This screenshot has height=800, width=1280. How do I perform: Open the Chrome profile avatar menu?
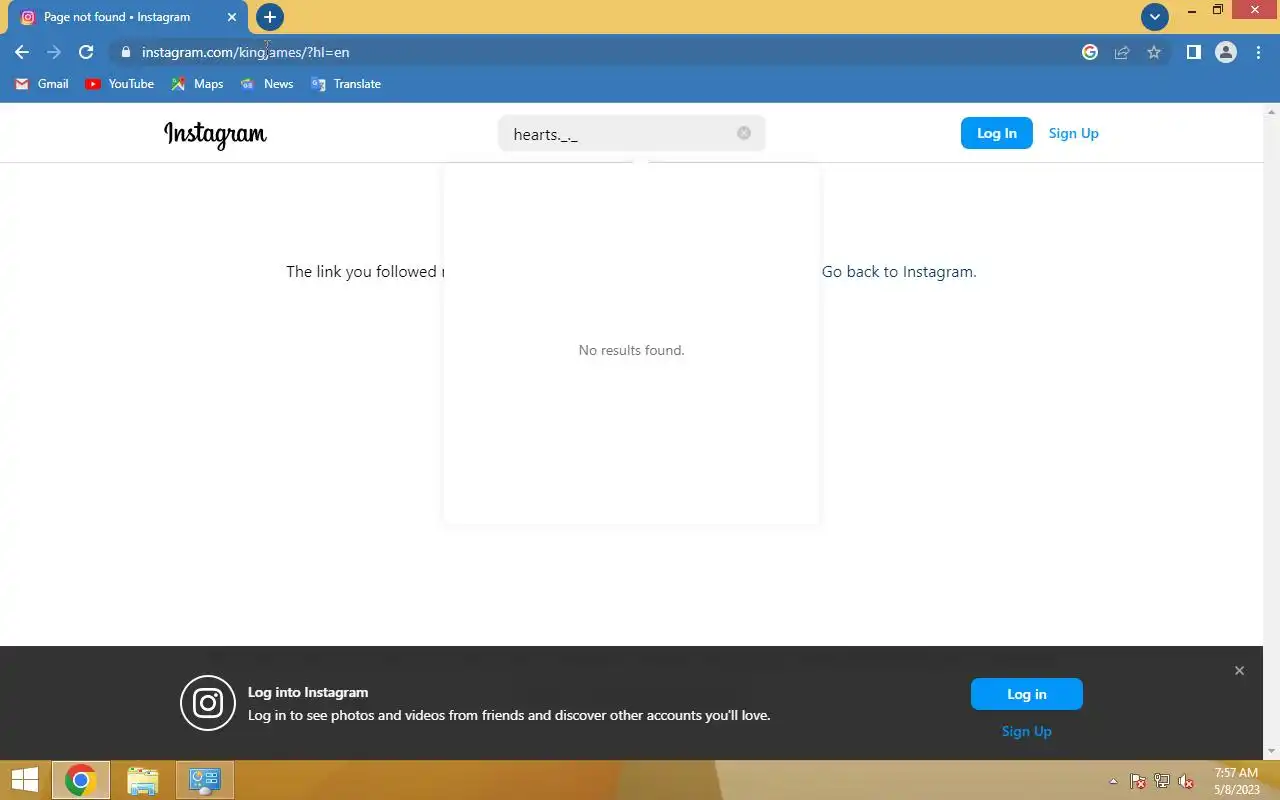click(x=1226, y=52)
